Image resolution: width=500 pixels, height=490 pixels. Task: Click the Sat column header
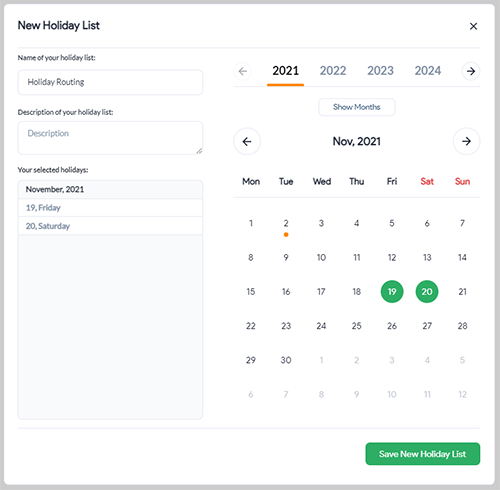[x=427, y=181]
